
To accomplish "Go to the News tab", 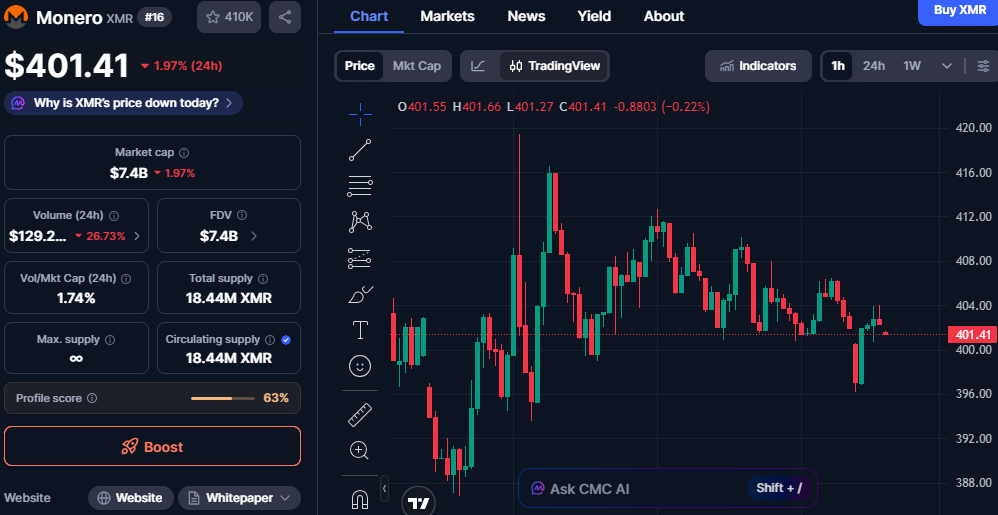I will point(526,16).
